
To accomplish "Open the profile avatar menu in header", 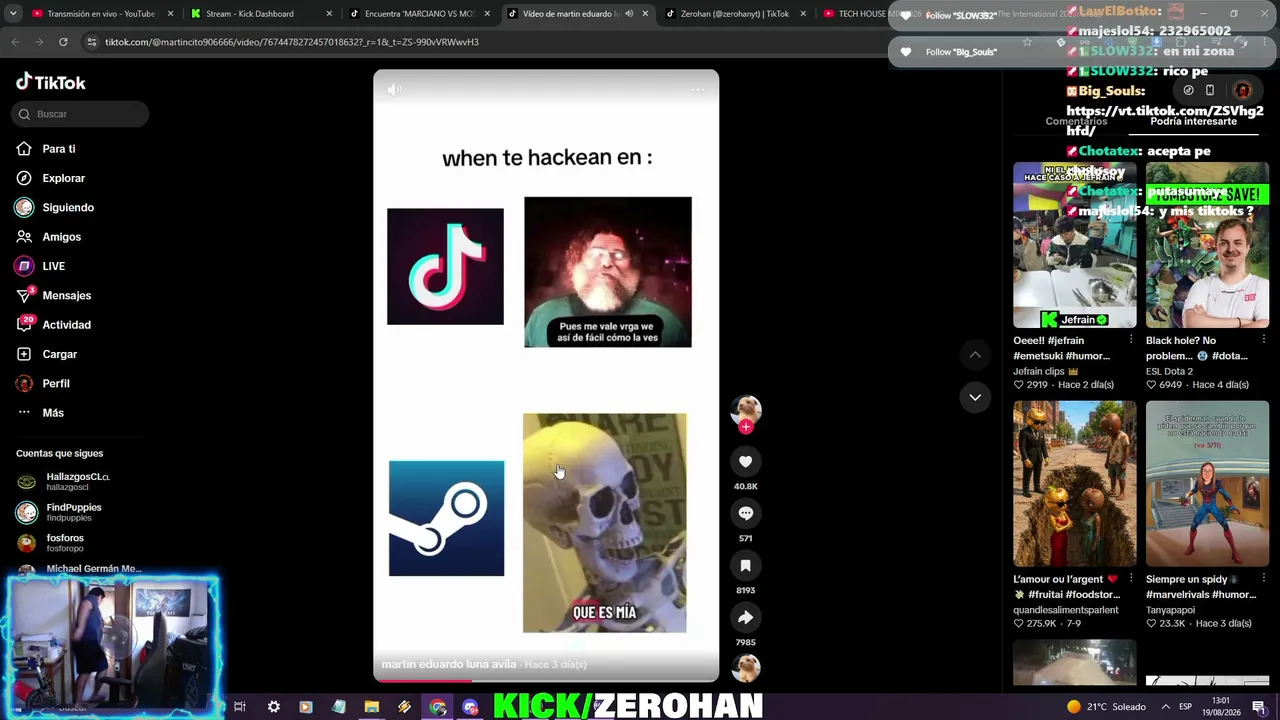I will [x=1242, y=90].
